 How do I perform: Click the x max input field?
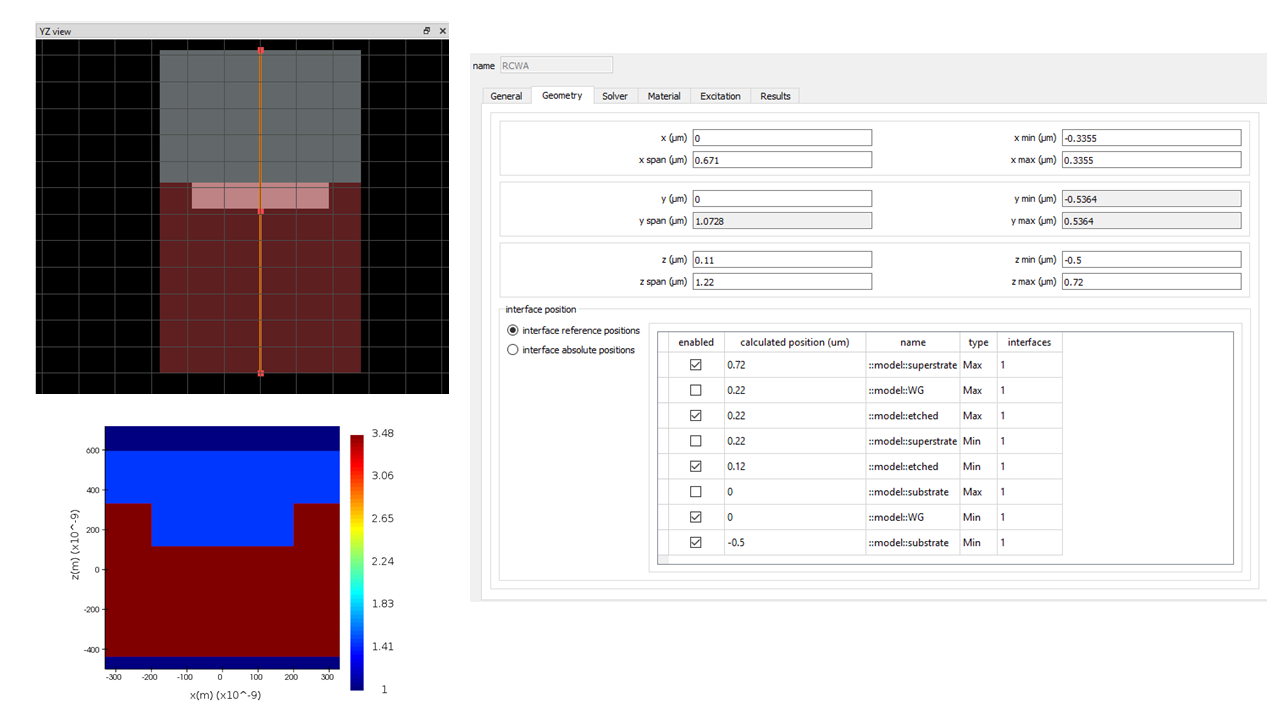(1150, 160)
